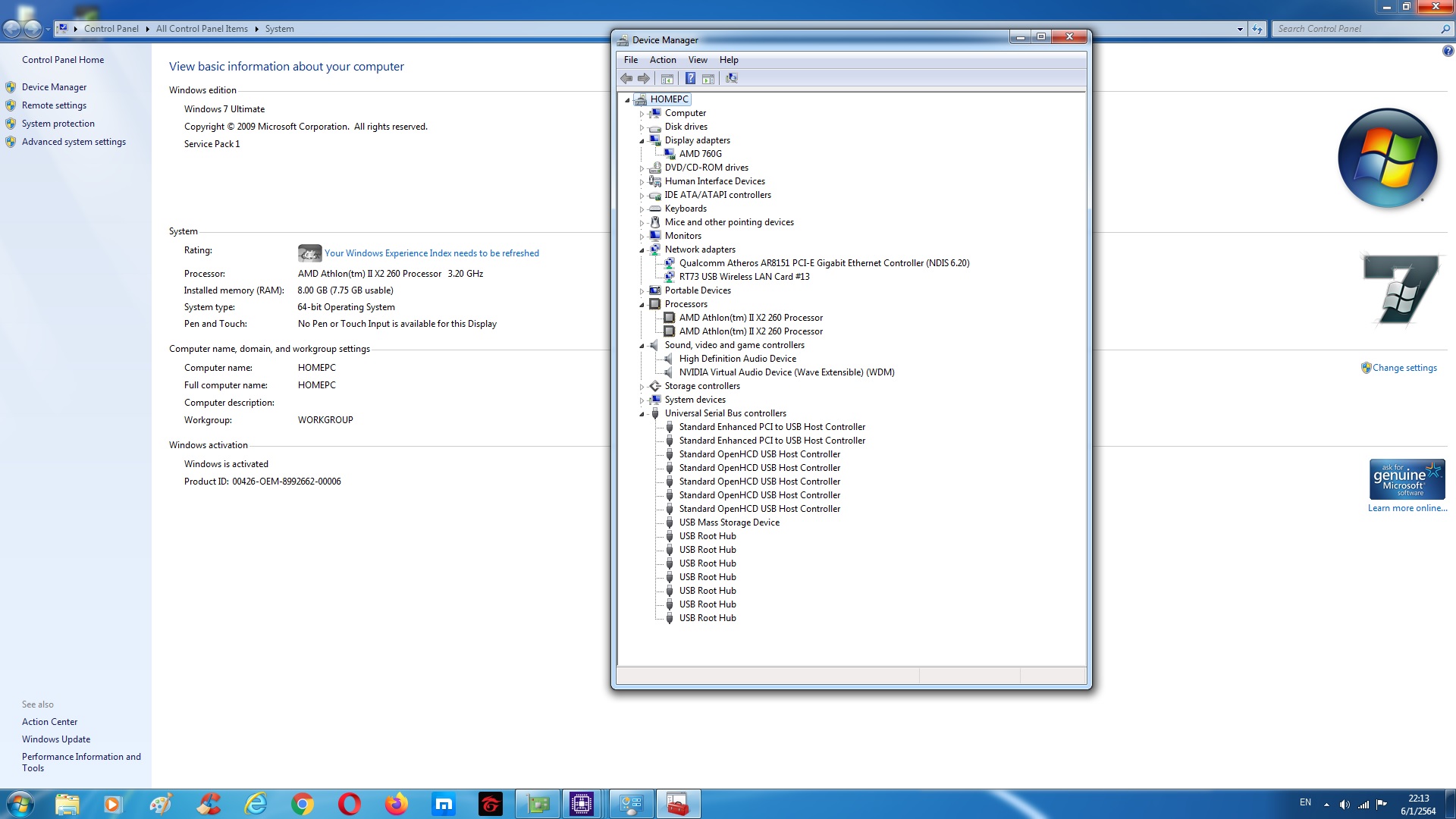This screenshot has width=1456, height=819.
Task: Toggle the Show/Hide Action Pane toolbar icon
Action: point(708,78)
